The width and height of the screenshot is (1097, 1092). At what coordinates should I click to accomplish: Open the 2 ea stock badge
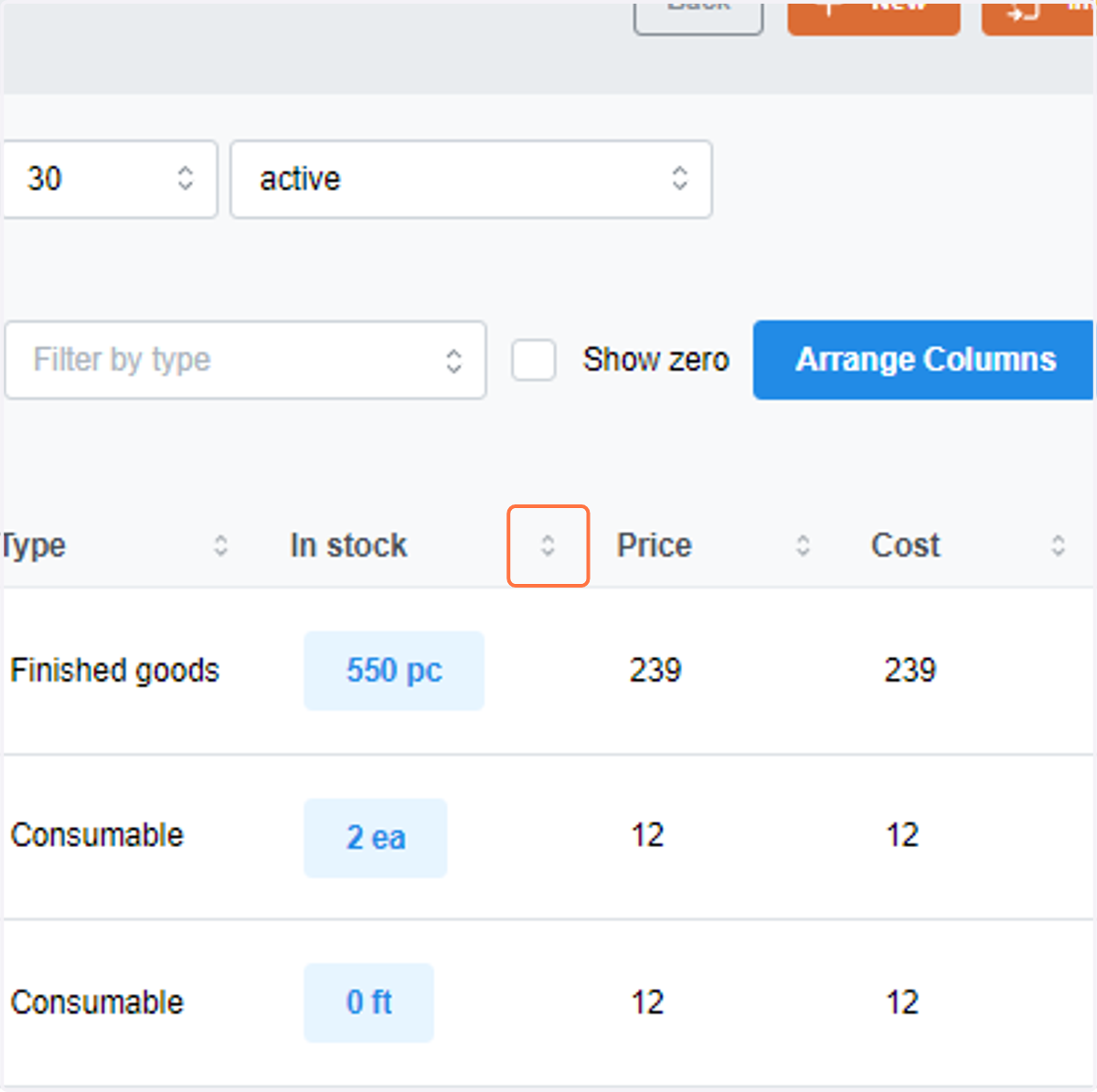click(376, 838)
